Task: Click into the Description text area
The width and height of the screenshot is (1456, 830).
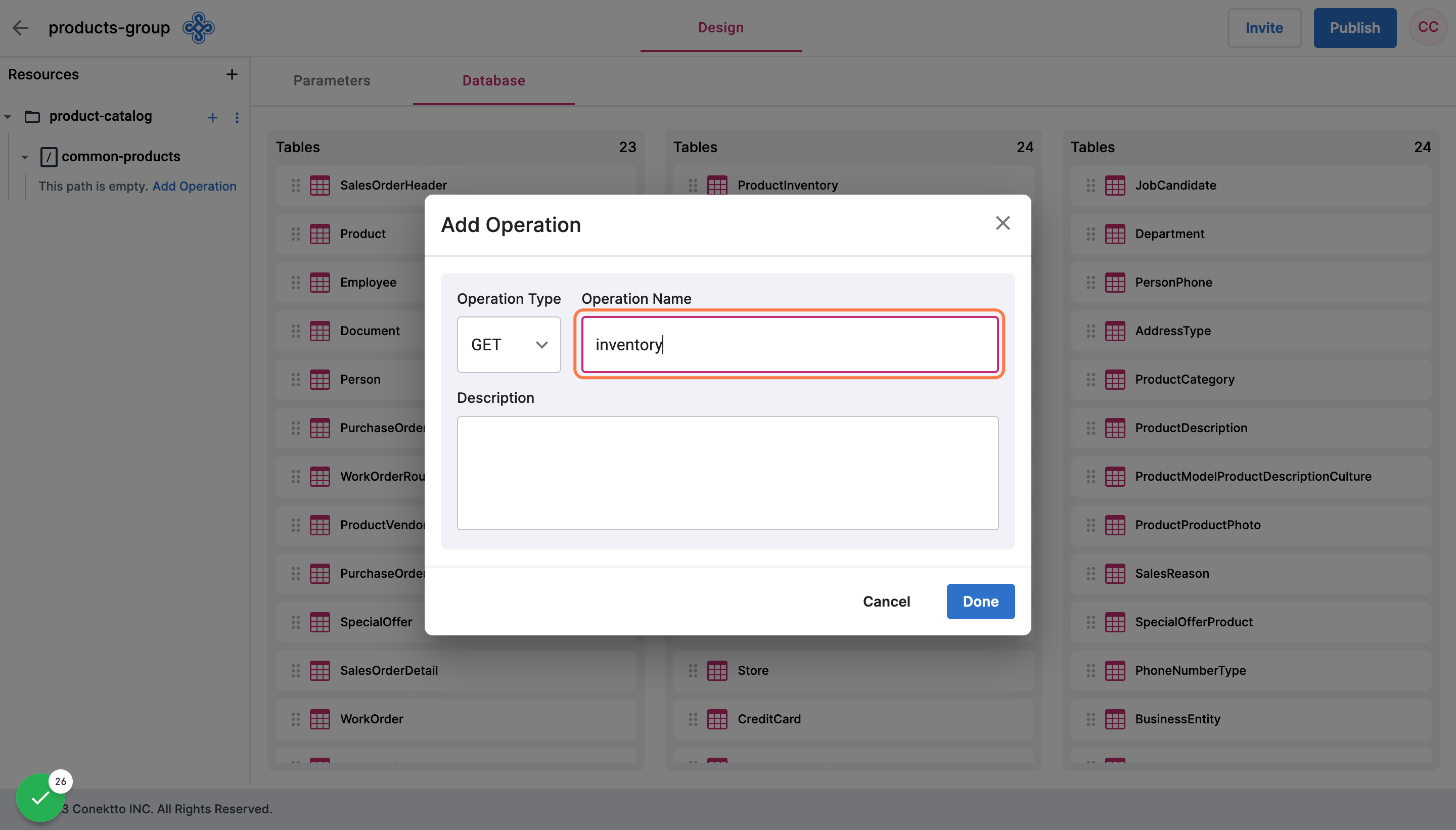Action: (x=727, y=473)
